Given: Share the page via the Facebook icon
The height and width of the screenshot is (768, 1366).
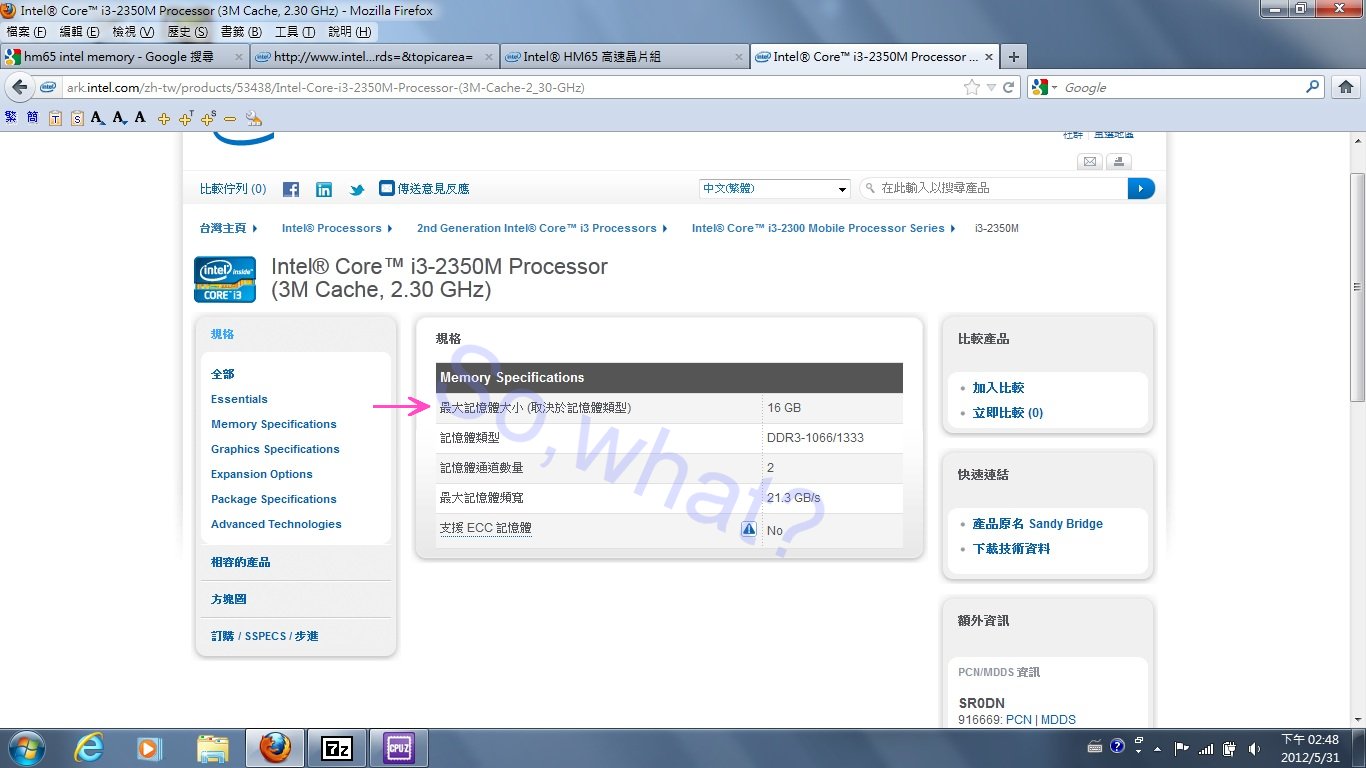Looking at the screenshot, I should (291, 189).
